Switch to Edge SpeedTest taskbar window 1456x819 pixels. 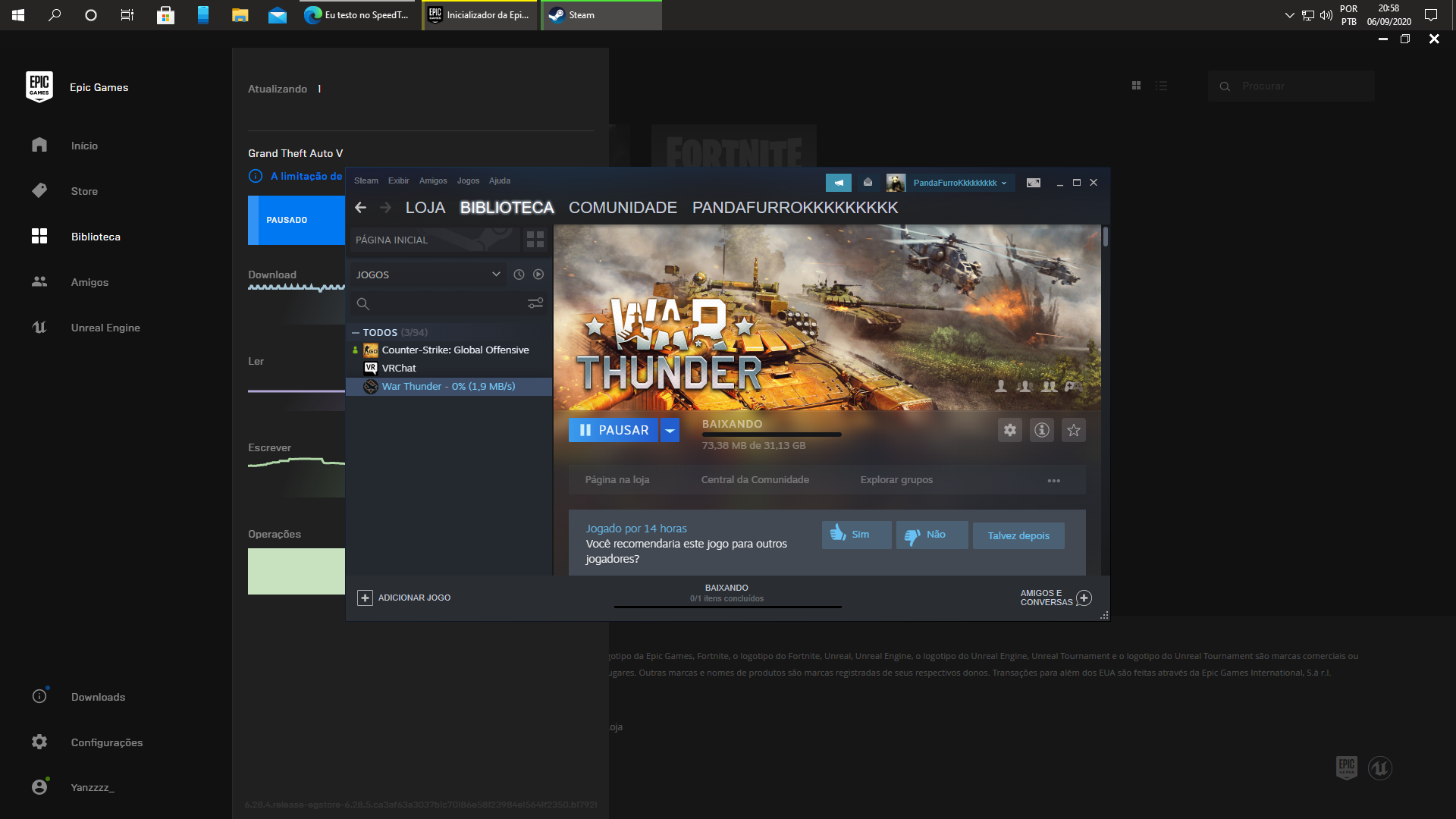tap(359, 15)
